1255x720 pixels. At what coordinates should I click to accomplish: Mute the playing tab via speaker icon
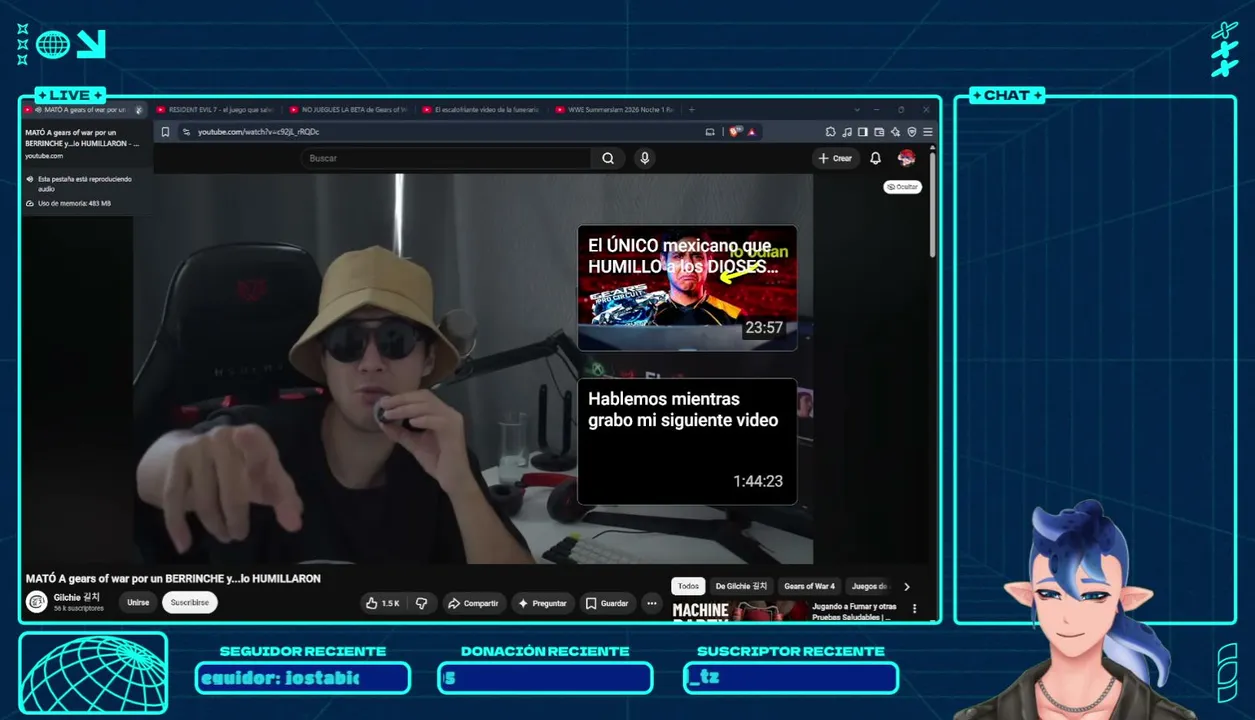pyautogui.click(x=38, y=109)
